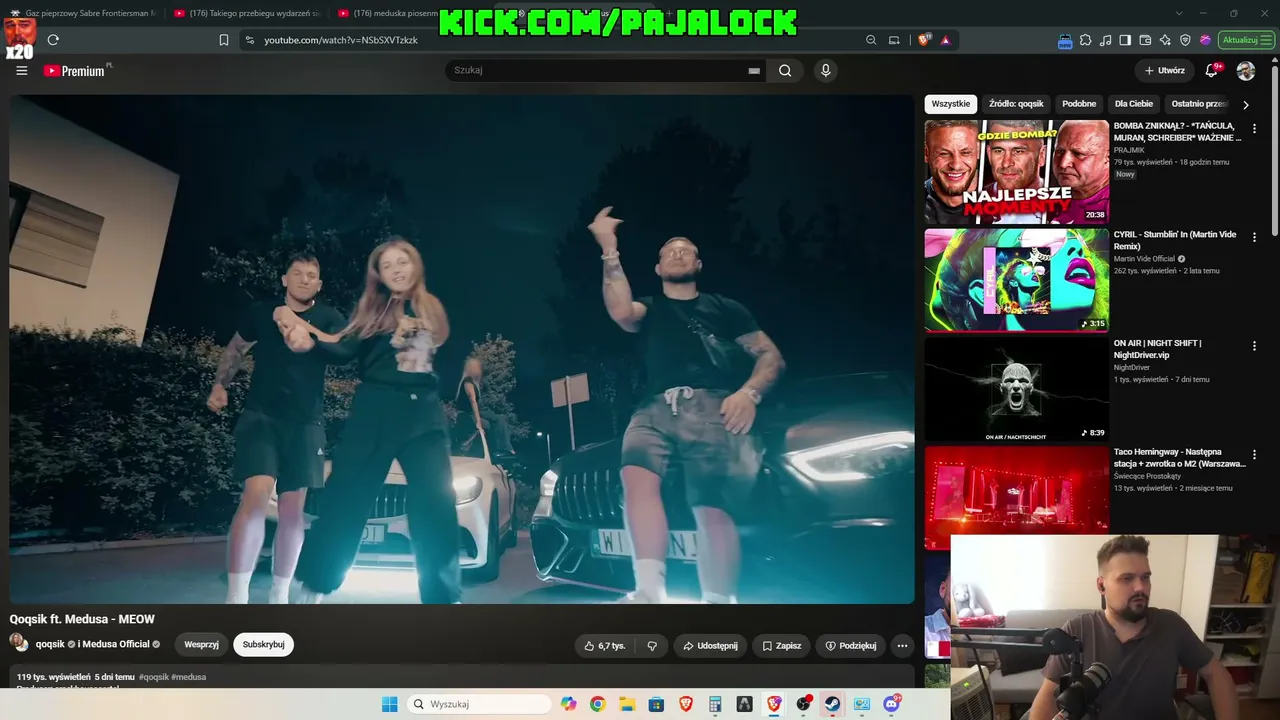The image size is (1280, 720).
Task: Open Steam from the taskbar
Action: tap(832, 704)
